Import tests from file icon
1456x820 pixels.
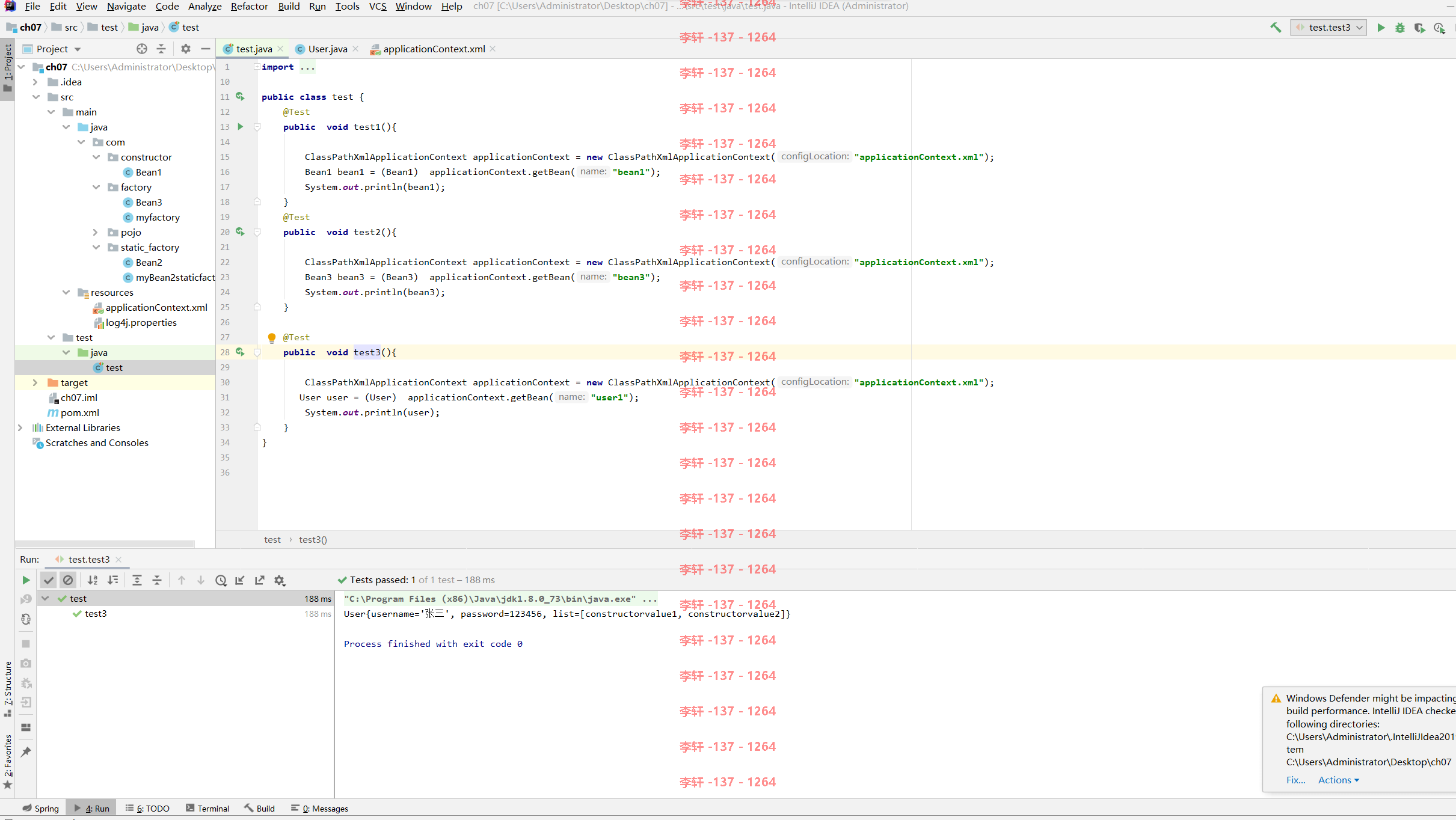(240, 580)
